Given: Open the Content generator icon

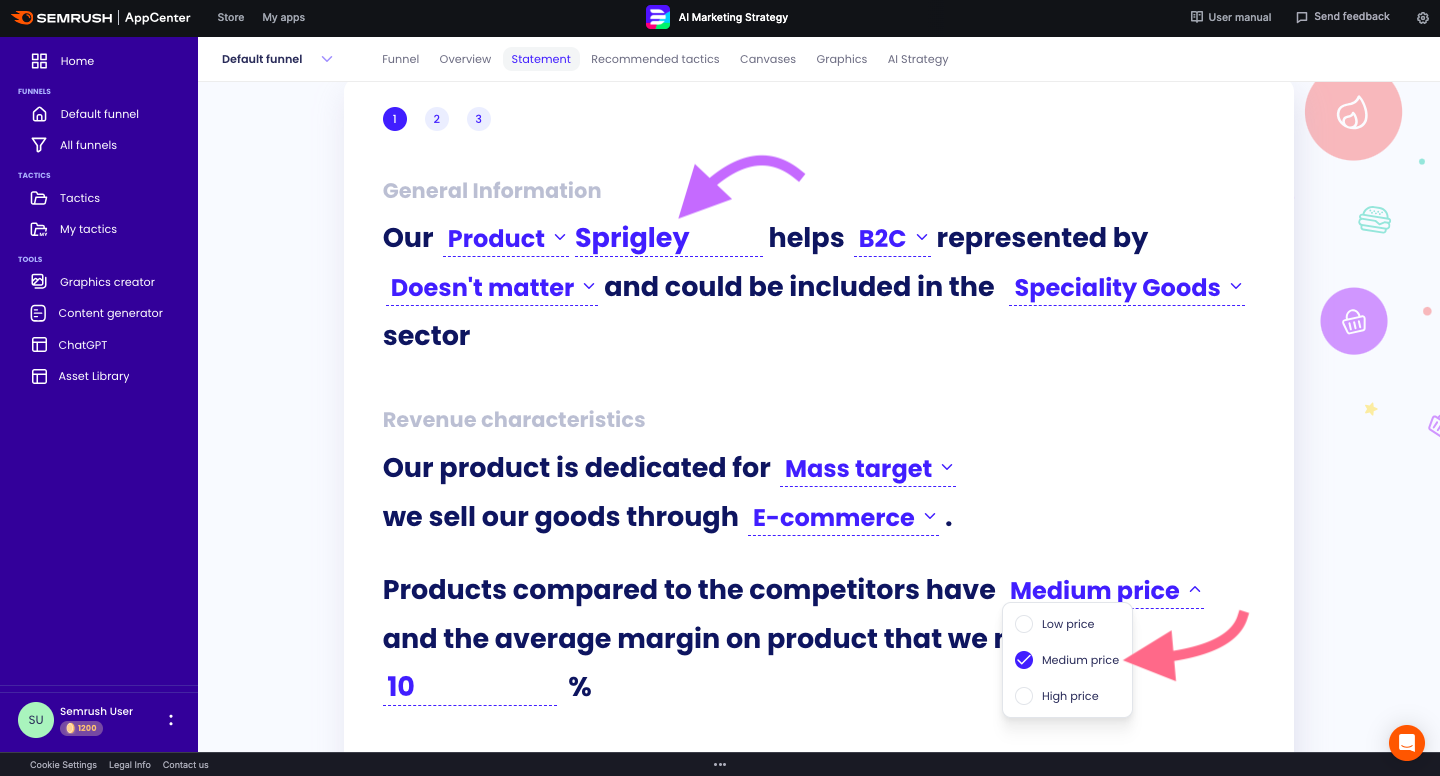Looking at the screenshot, I should [39, 313].
